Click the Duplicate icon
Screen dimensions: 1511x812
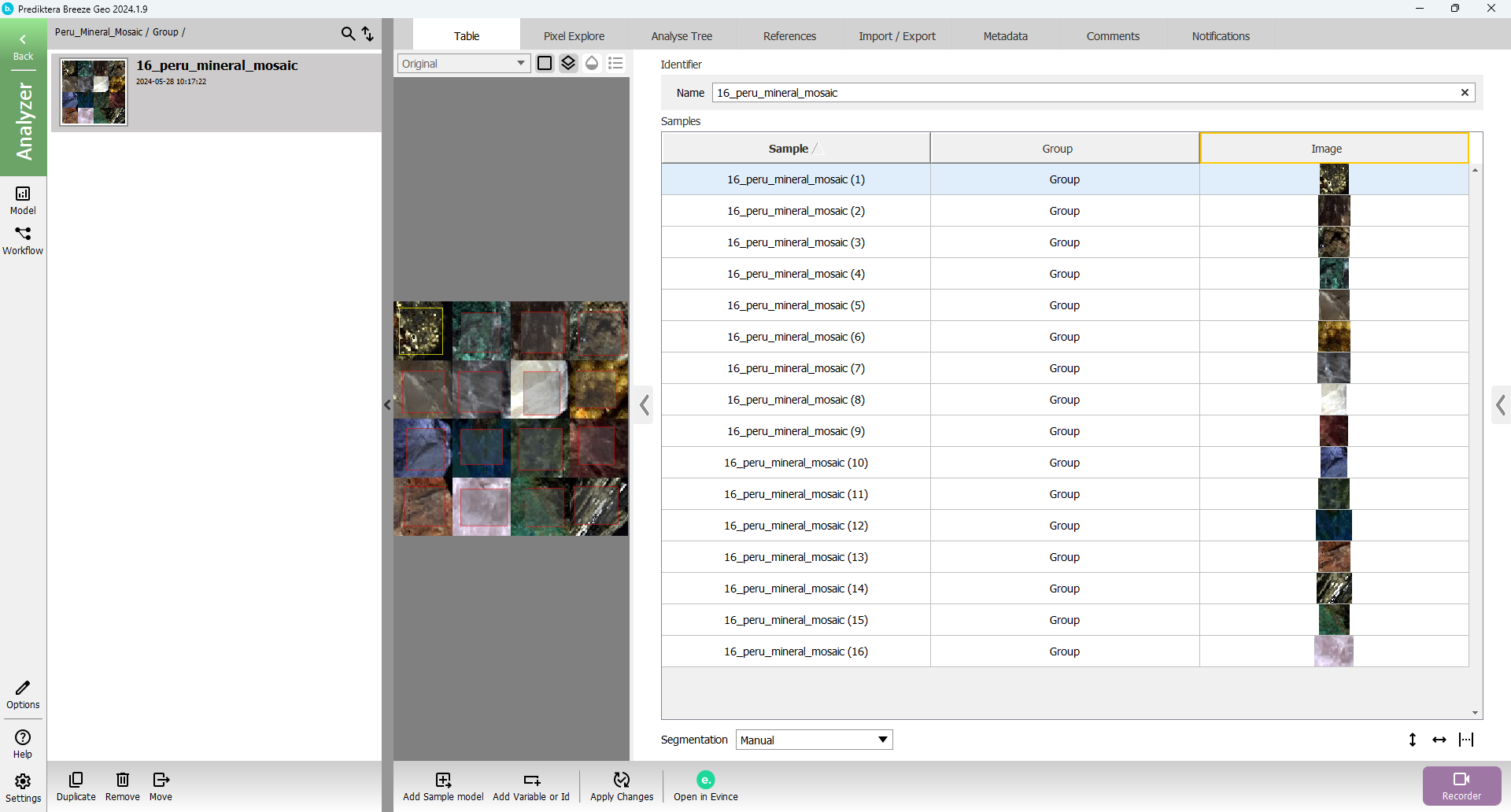click(76, 780)
